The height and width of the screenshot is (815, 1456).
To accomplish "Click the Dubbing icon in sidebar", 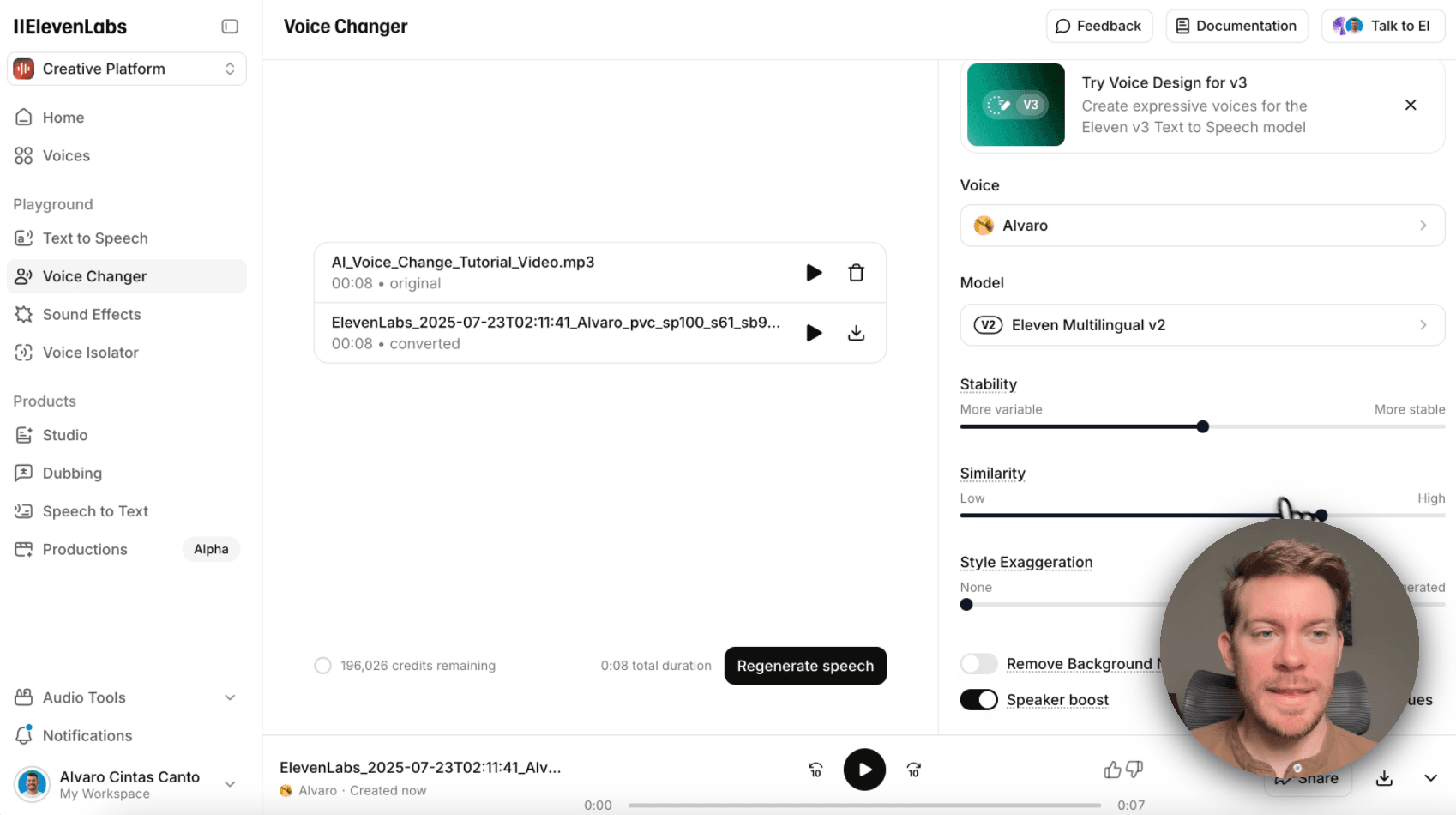I will point(24,473).
